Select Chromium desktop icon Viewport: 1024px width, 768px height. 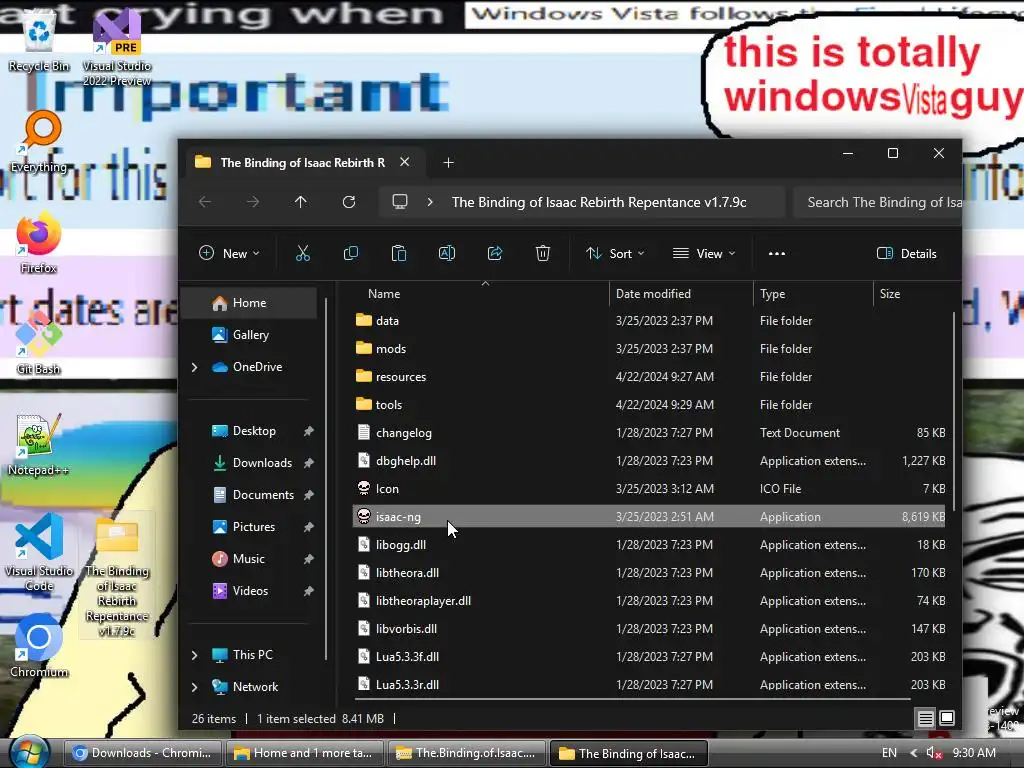coord(39,645)
